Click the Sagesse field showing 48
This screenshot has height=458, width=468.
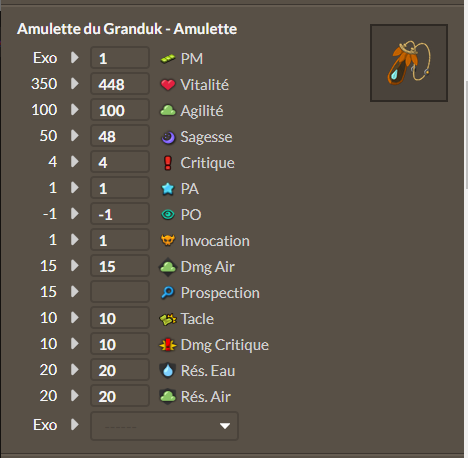(120, 136)
